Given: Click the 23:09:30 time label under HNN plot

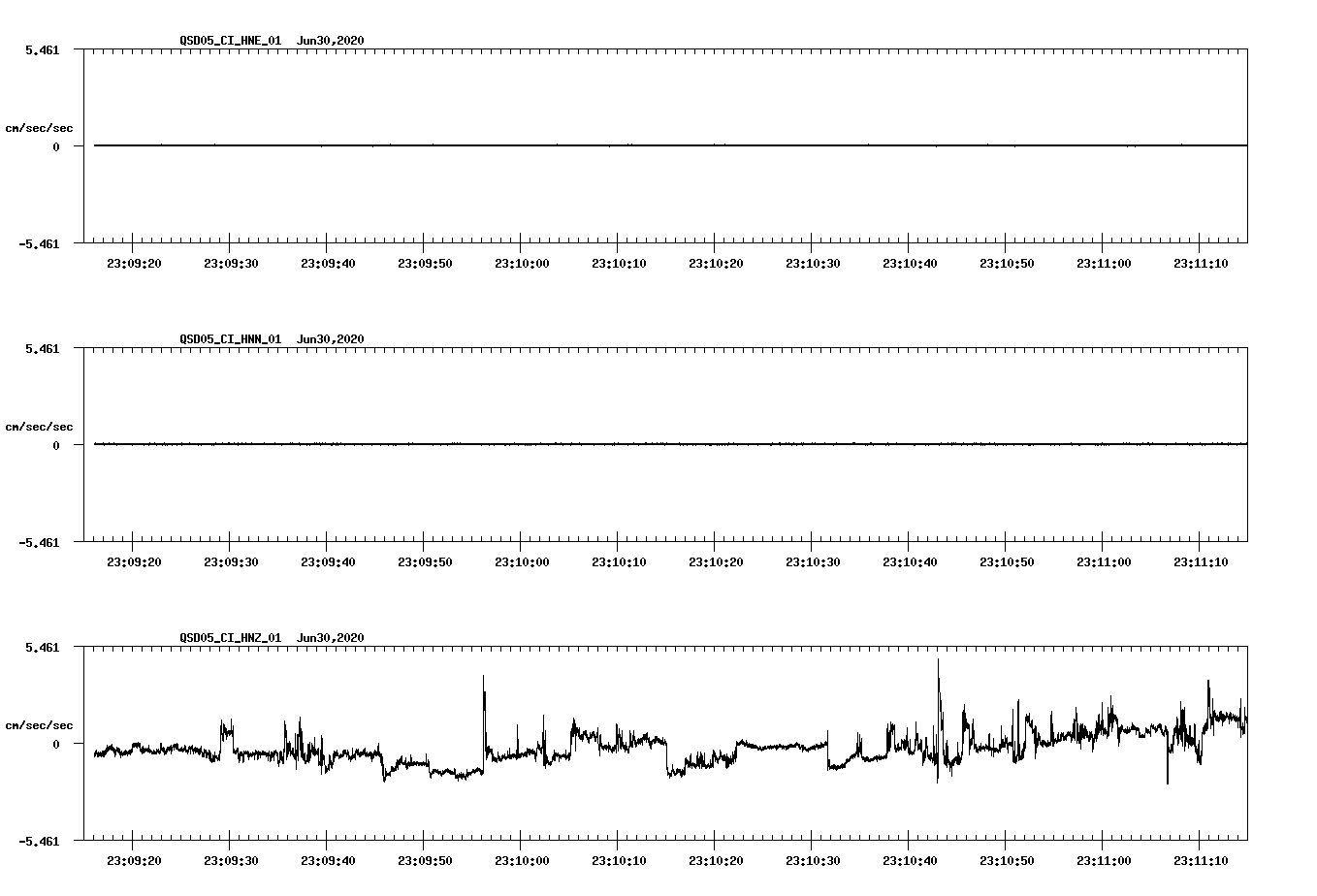Looking at the screenshot, I should pos(231,562).
